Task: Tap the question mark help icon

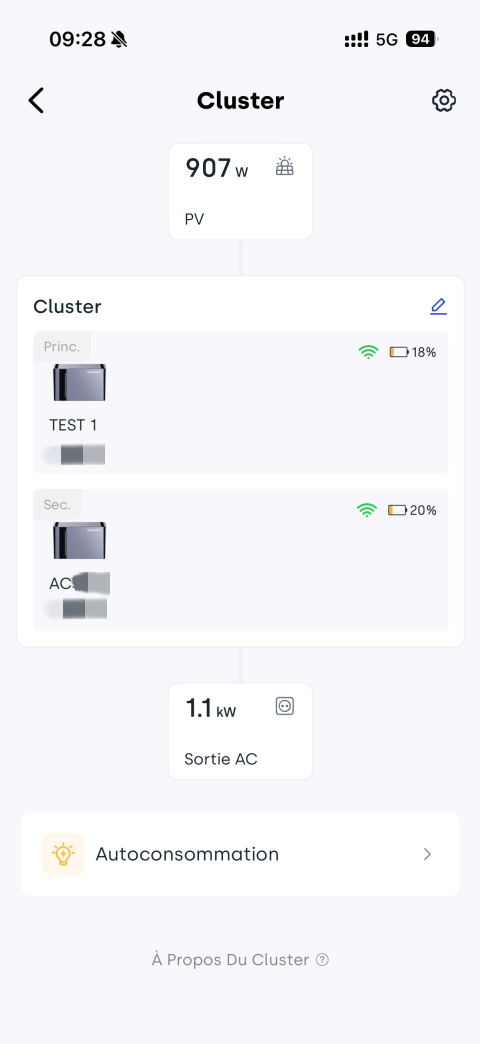Action: point(322,959)
